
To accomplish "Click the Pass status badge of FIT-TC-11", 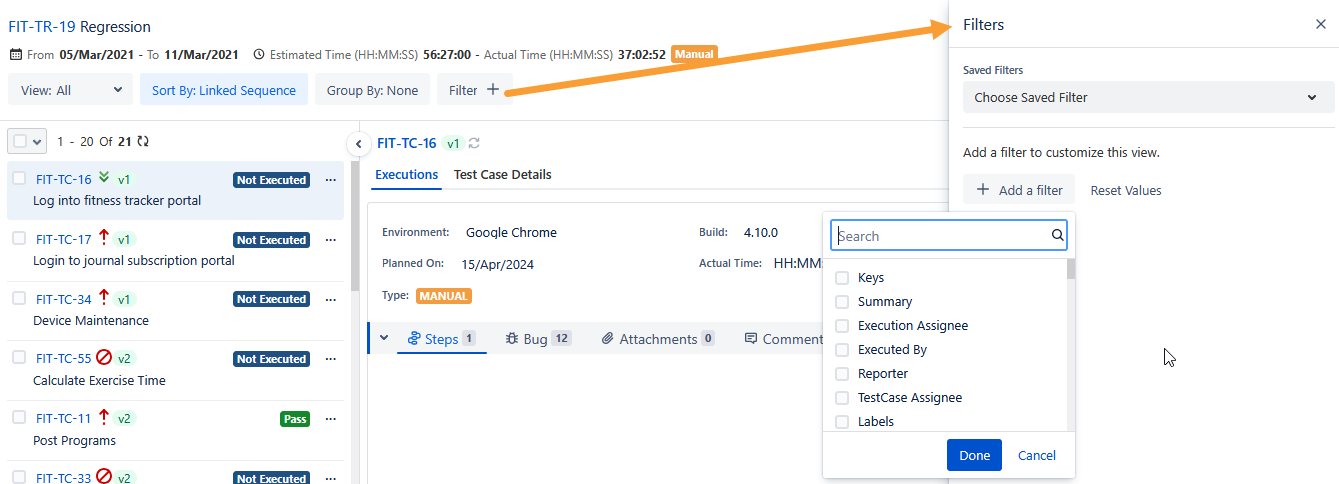I will [x=295, y=419].
